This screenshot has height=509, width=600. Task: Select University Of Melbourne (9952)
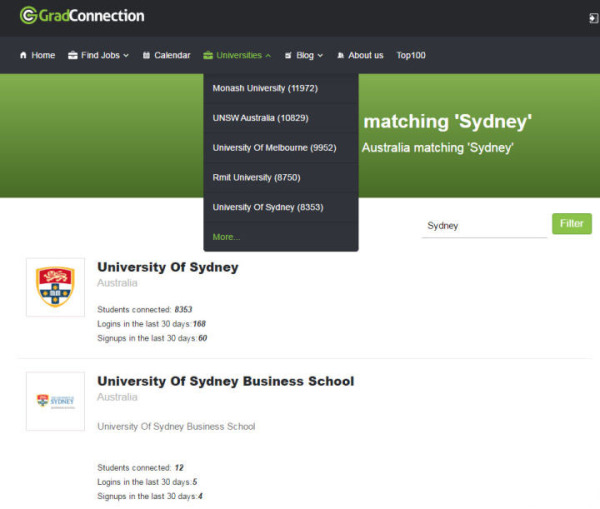[x=281, y=148]
